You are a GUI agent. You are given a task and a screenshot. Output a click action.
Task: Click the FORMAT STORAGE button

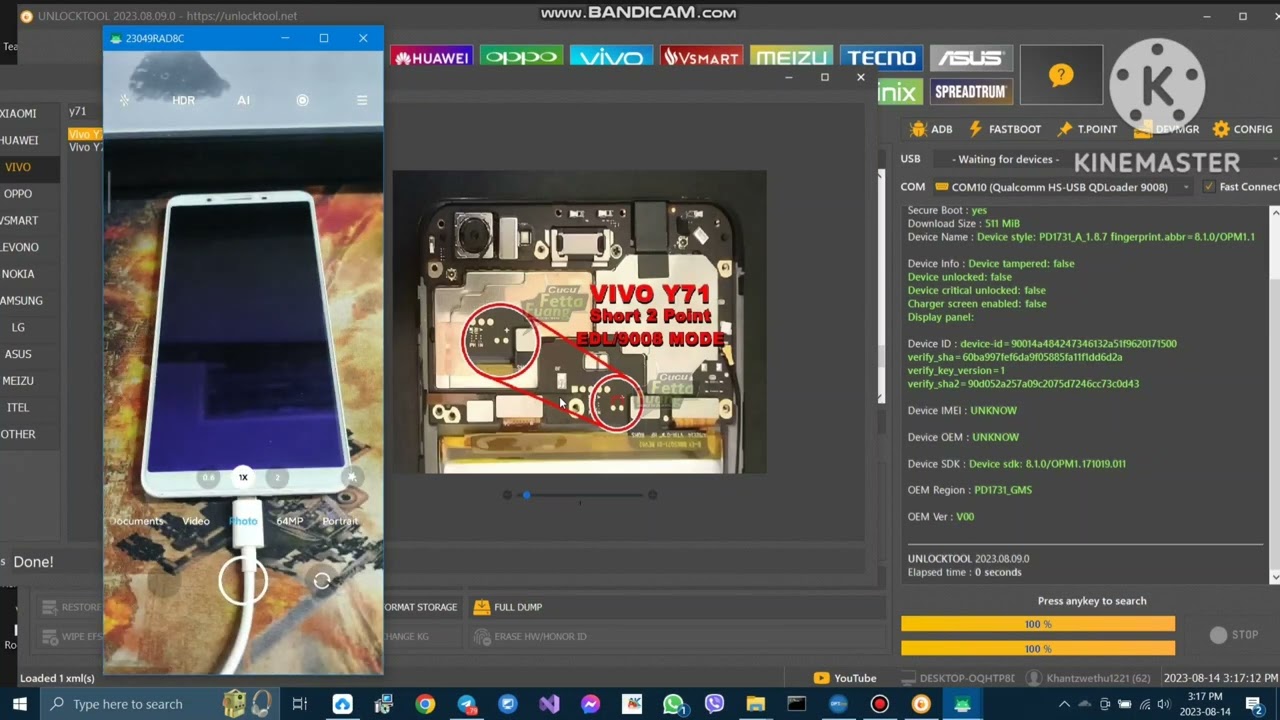[x=421, y=607]
